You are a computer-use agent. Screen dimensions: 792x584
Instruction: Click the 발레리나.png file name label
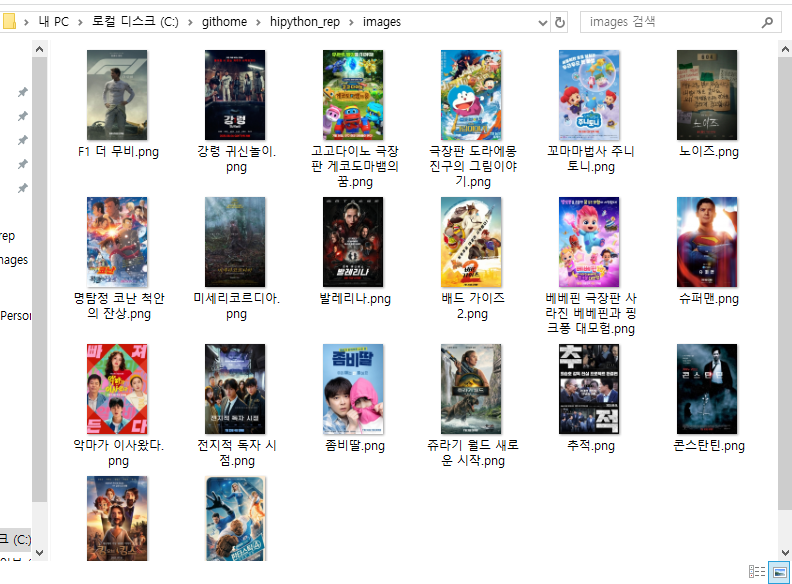[x=355, y=299]
